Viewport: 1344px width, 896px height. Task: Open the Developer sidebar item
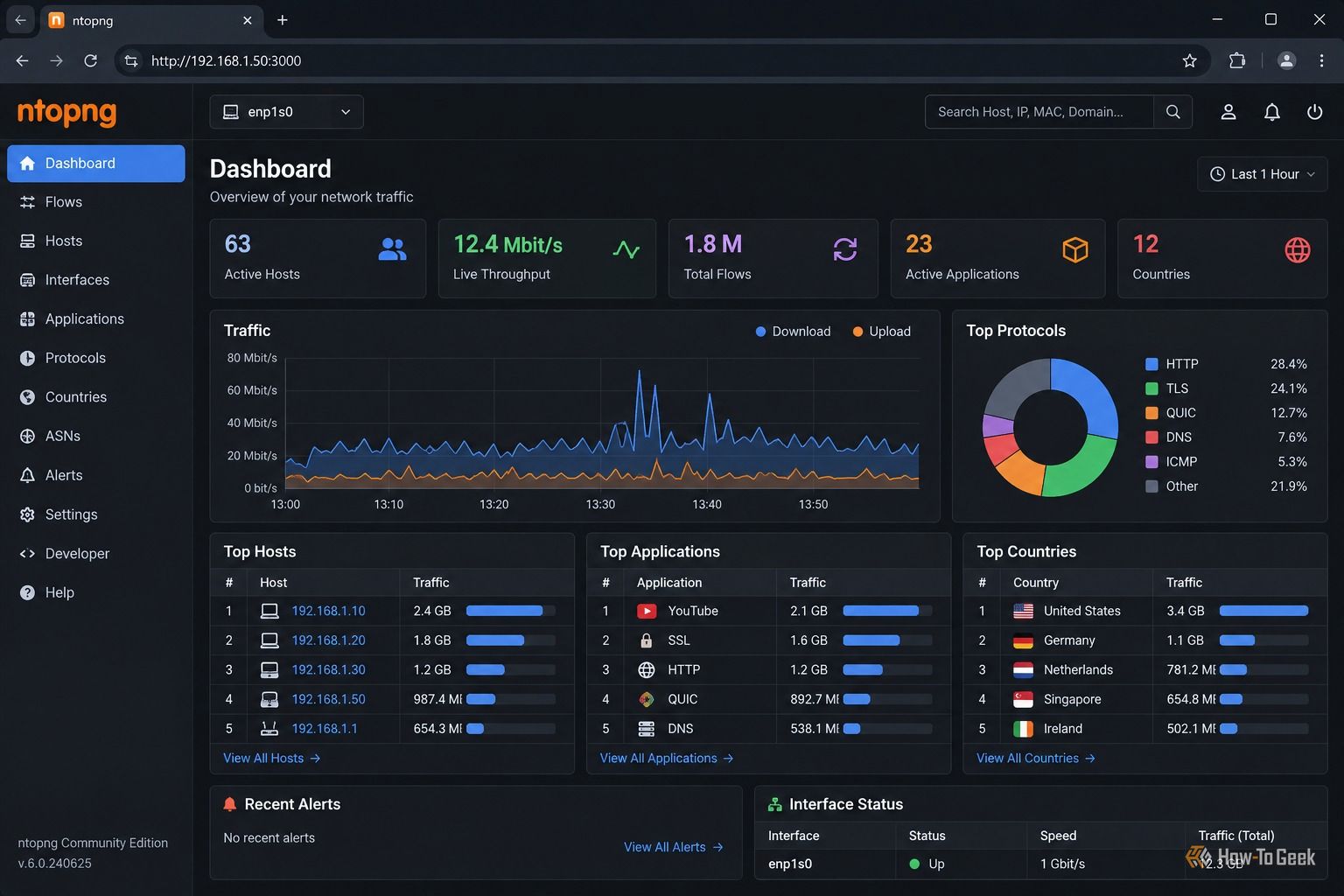[x=96, y=554]
